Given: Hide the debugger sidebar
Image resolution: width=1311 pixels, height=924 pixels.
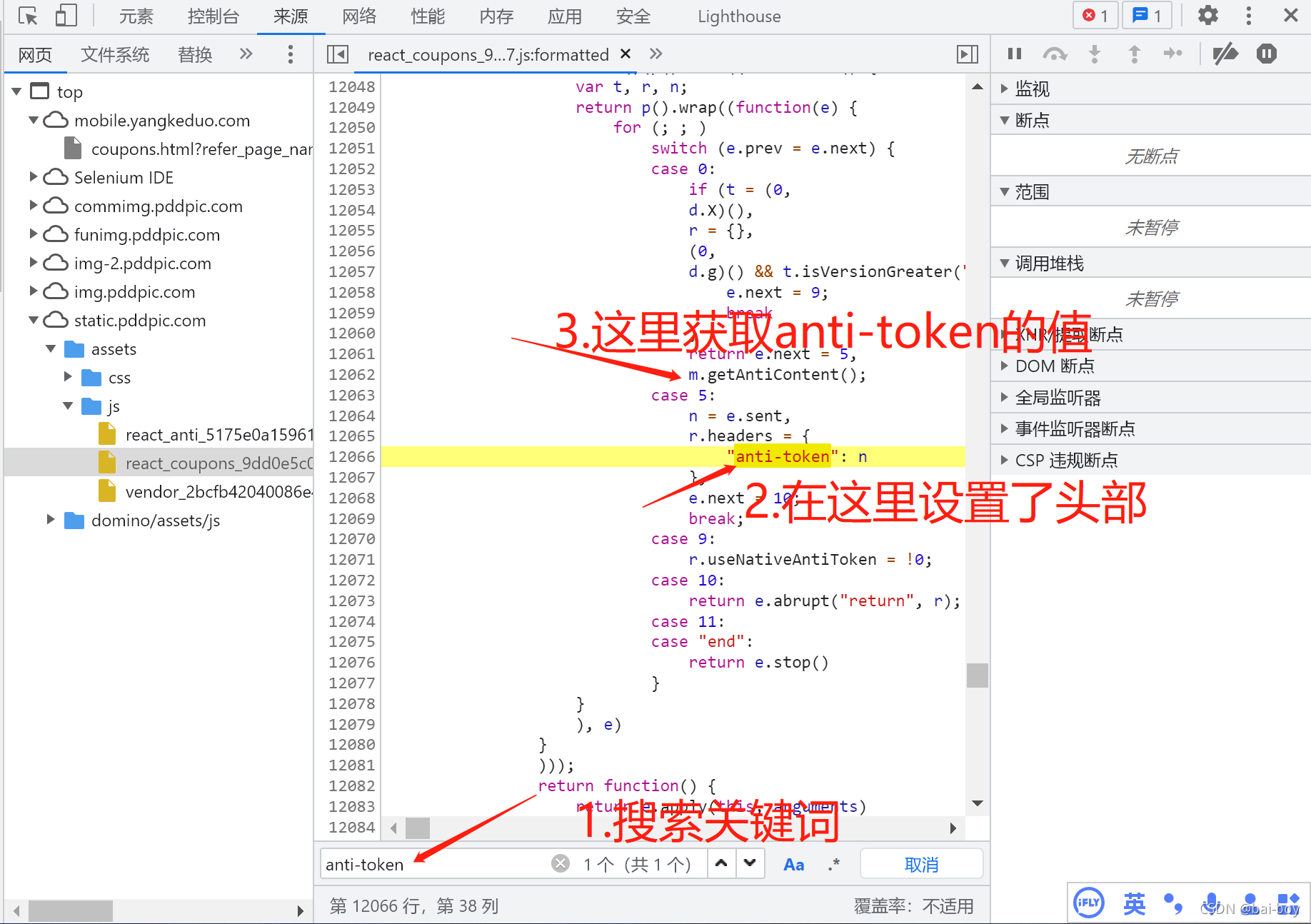Looking at the screenshot, I should coord(968,54).
